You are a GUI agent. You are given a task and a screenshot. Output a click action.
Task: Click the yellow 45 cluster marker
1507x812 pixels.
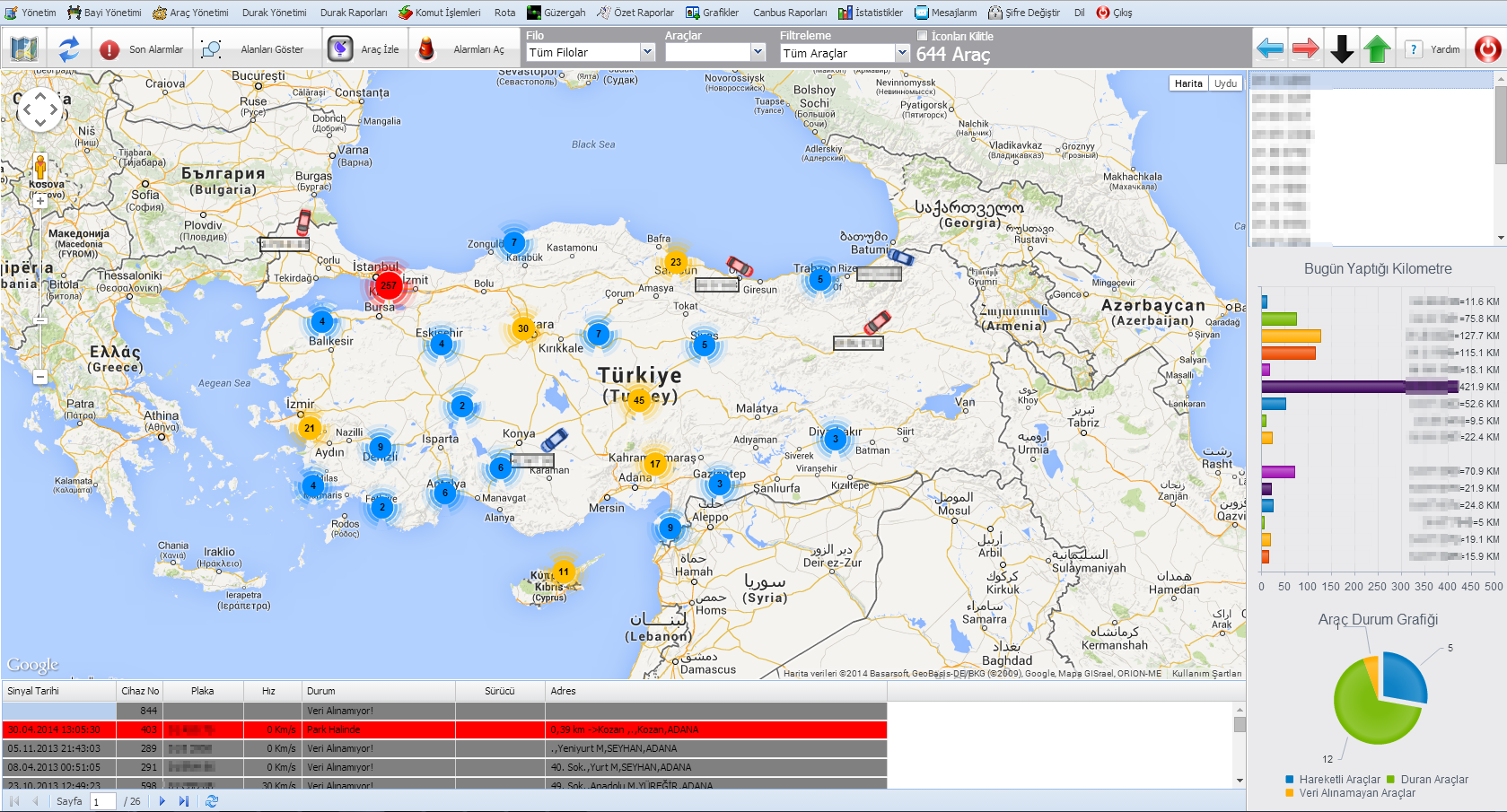639,400
